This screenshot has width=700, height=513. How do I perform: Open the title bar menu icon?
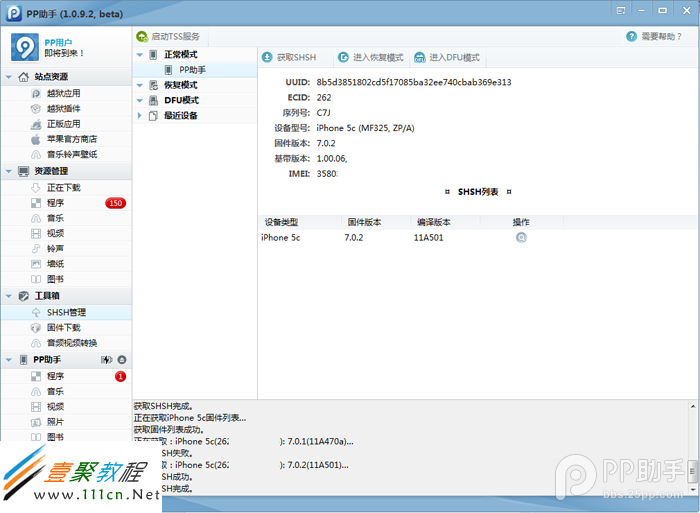tap(621, 10)
